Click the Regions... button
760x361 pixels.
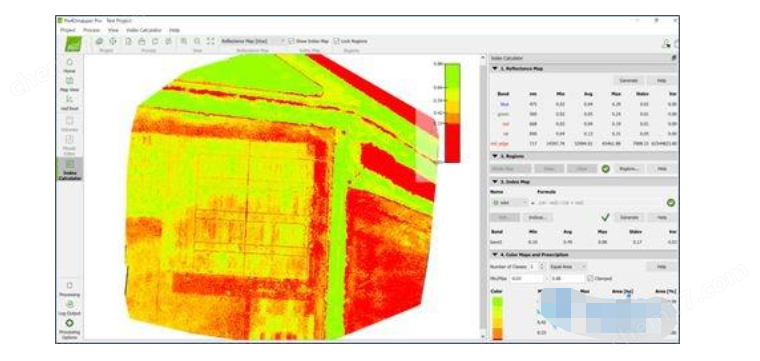point(629,169)
